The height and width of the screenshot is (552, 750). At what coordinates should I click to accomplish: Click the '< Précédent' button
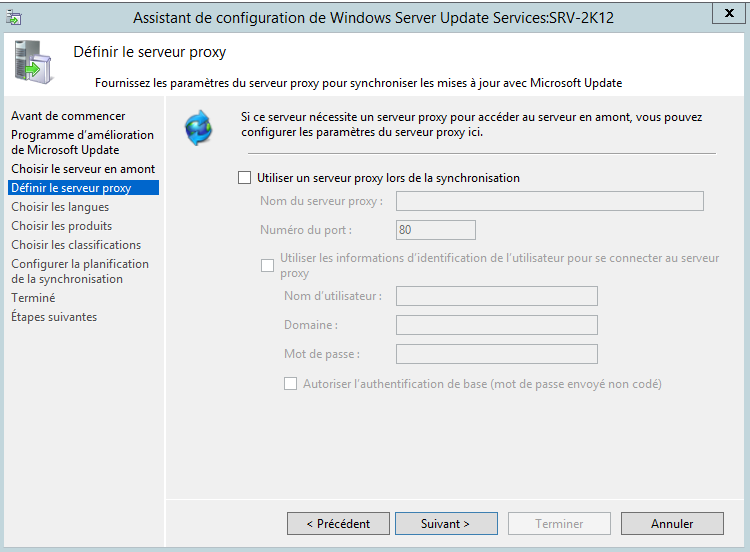(x=338, y=524)
